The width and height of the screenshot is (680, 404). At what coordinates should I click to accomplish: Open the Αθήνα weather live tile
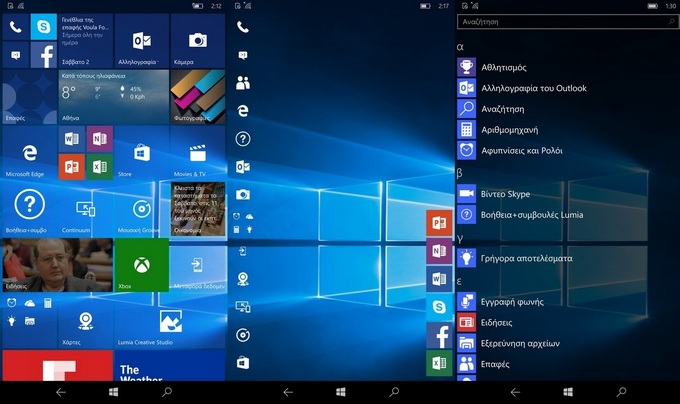click(114, 97)
